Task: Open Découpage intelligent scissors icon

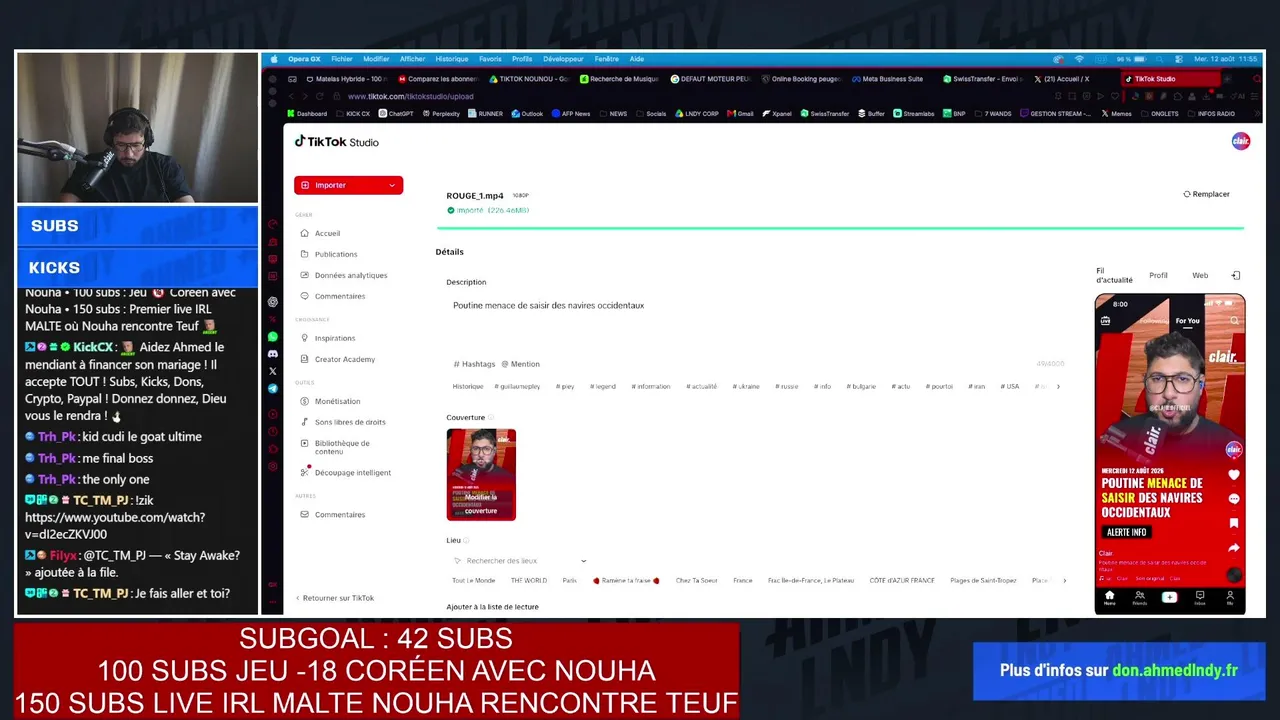Action: pyautogui.click(x=305, y=472)
